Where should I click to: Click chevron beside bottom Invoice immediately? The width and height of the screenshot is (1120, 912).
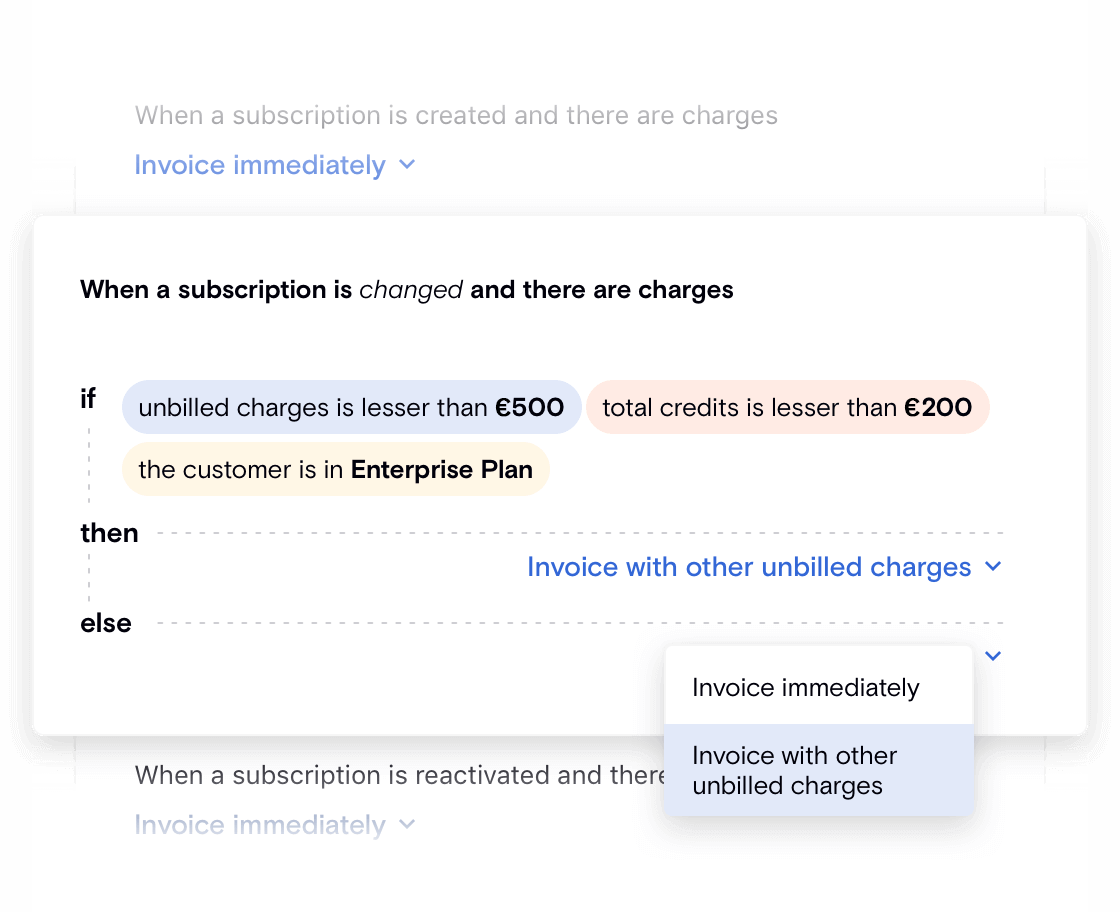[x=406, y=825]
